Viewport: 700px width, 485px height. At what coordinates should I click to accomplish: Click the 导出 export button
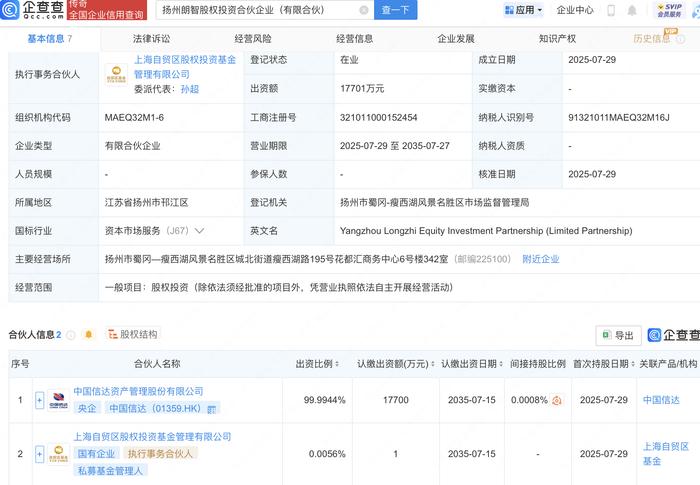618,335
